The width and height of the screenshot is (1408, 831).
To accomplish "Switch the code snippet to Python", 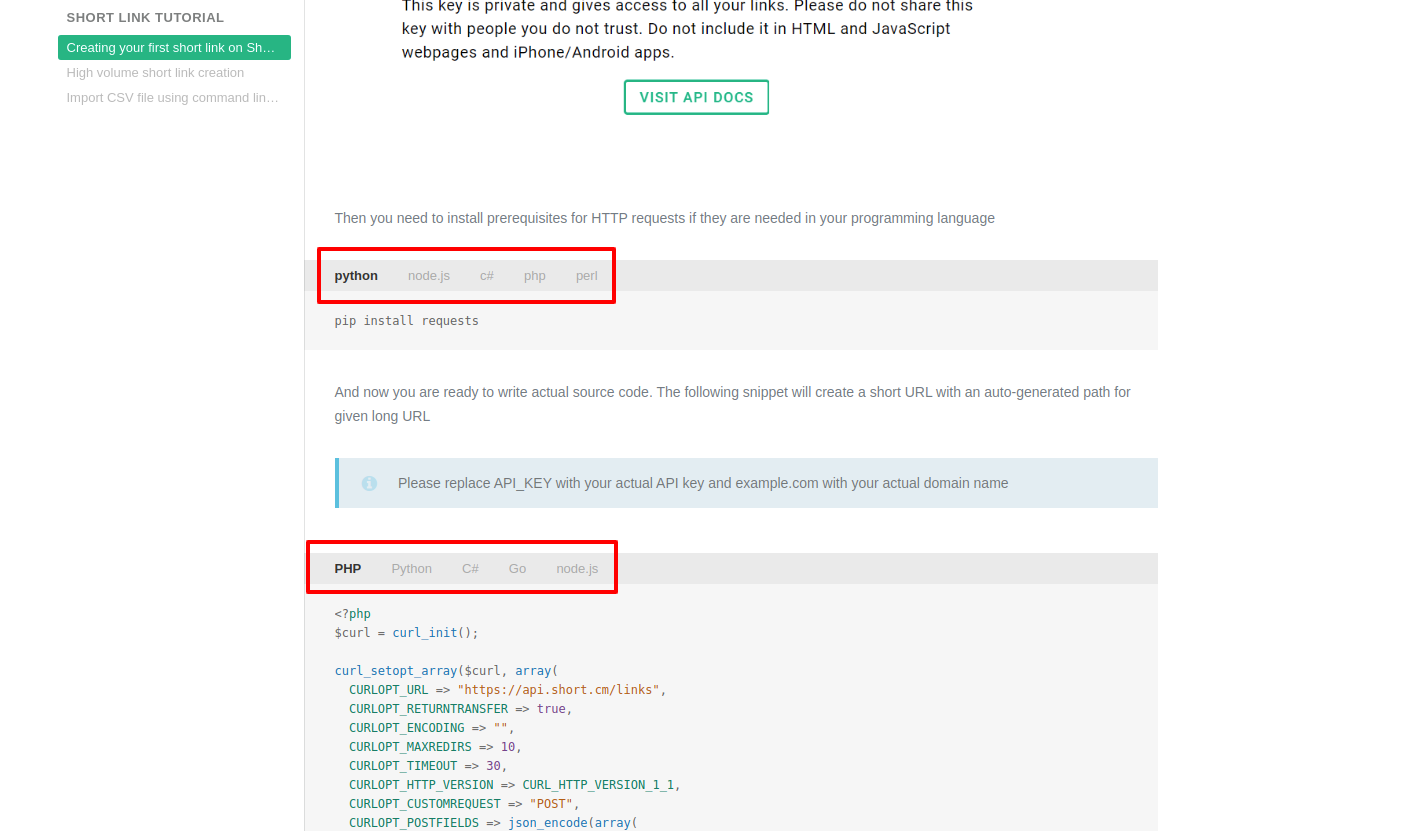I will tap(412, 569).
